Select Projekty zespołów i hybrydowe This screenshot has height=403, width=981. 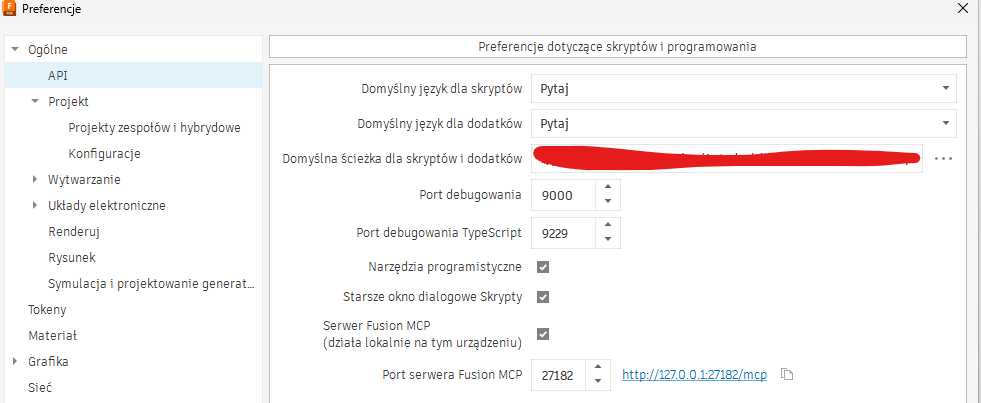point(155,128)
